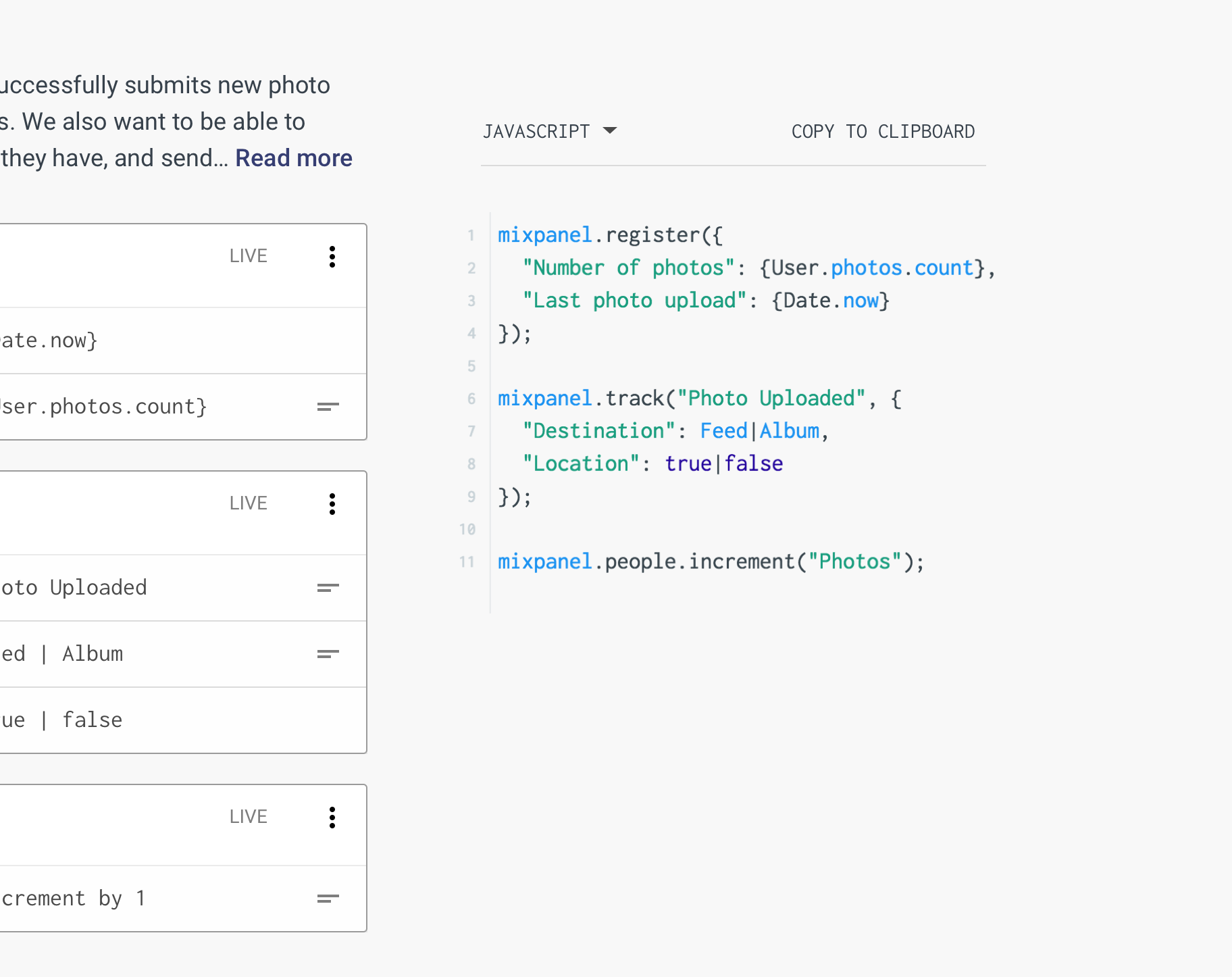Click the "Number of photos" string in the code
The image size is (1232, 977).
(x=628, y=268)
